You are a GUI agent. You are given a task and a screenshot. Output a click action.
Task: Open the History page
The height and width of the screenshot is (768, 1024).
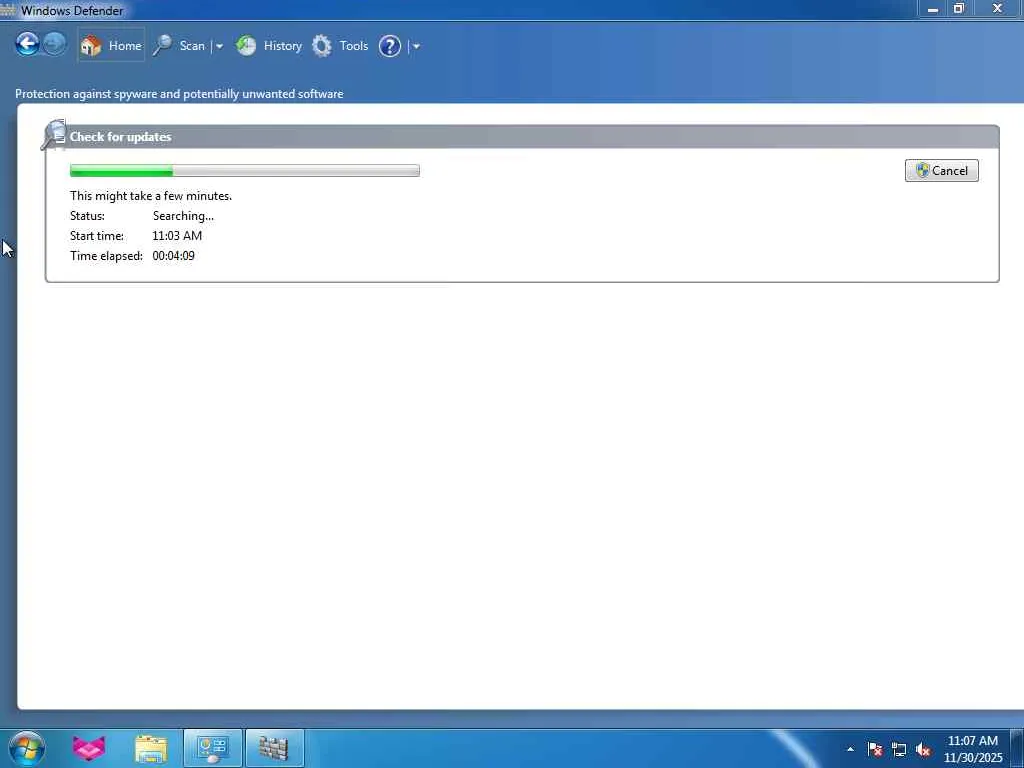pyautogui.click(x=269, y=46)
